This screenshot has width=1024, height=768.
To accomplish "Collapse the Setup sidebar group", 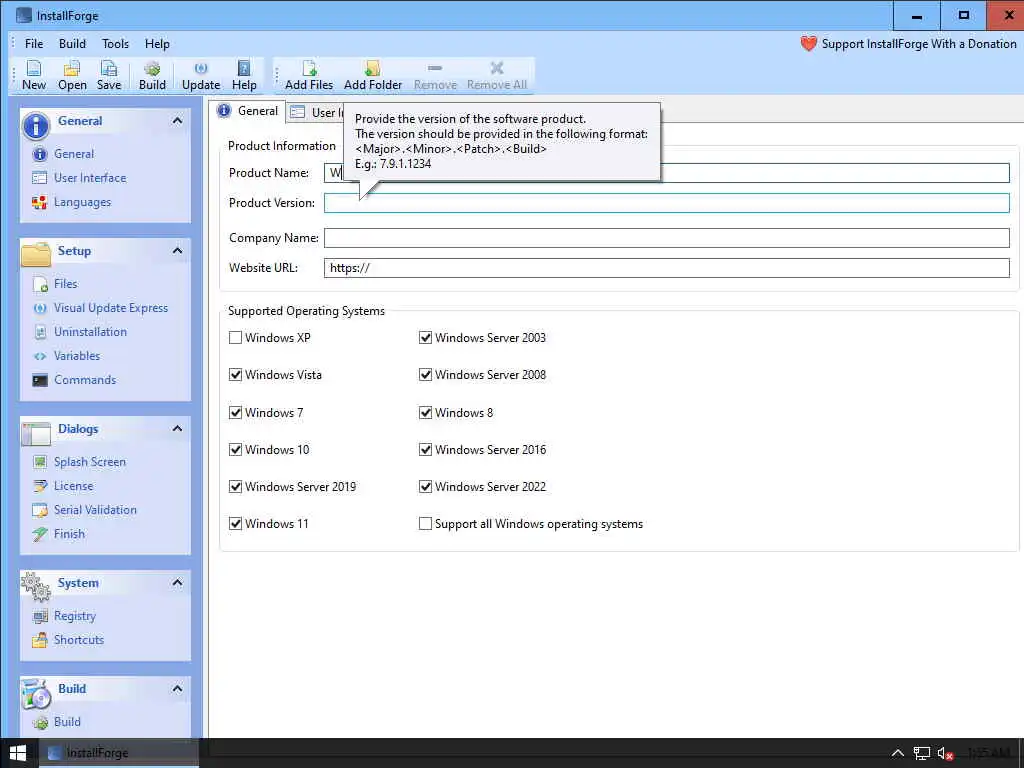I will click(x=177, y=251).
